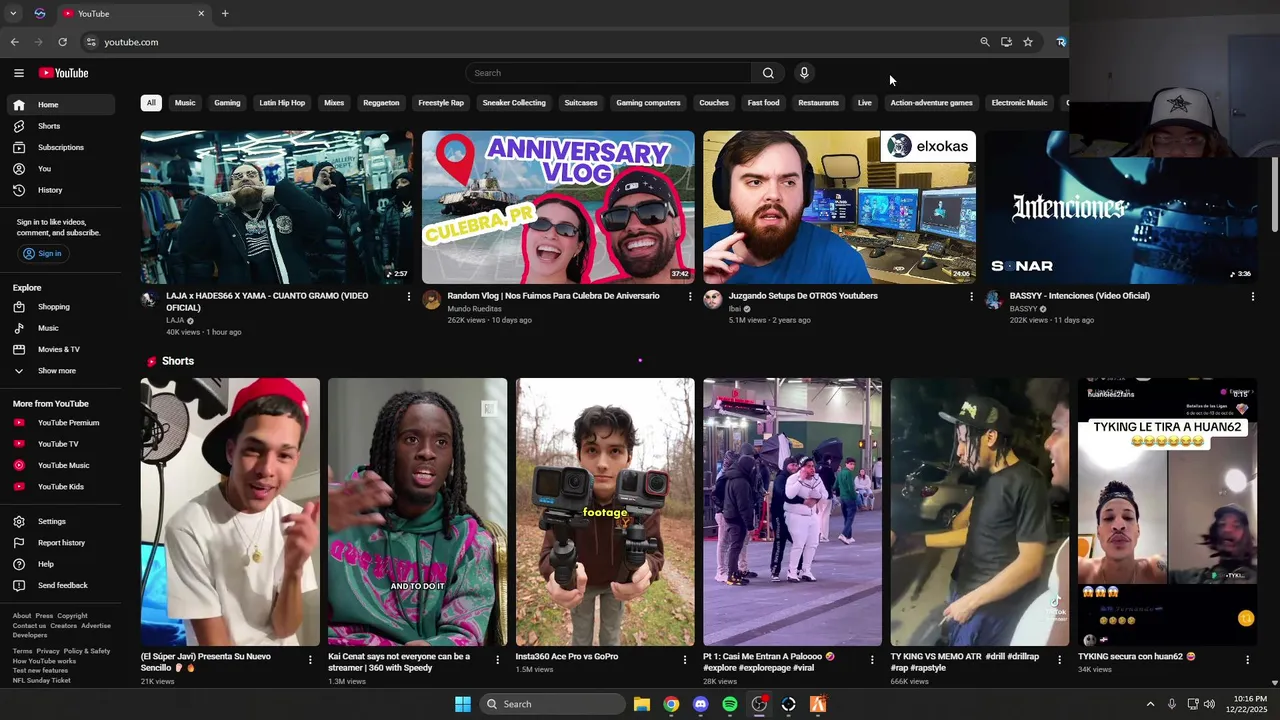The height and width of the screenshot is (720, 1280).
Task: Click the page vertical scrollbar
Action: (x=1274, y=195)
